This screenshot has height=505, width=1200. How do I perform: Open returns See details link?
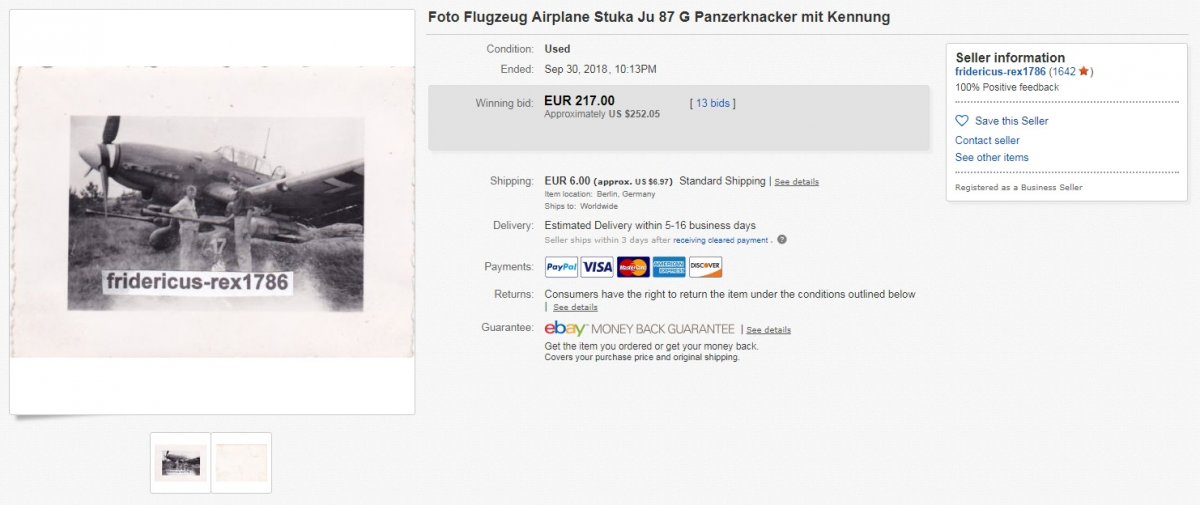(x=575, y=307)
